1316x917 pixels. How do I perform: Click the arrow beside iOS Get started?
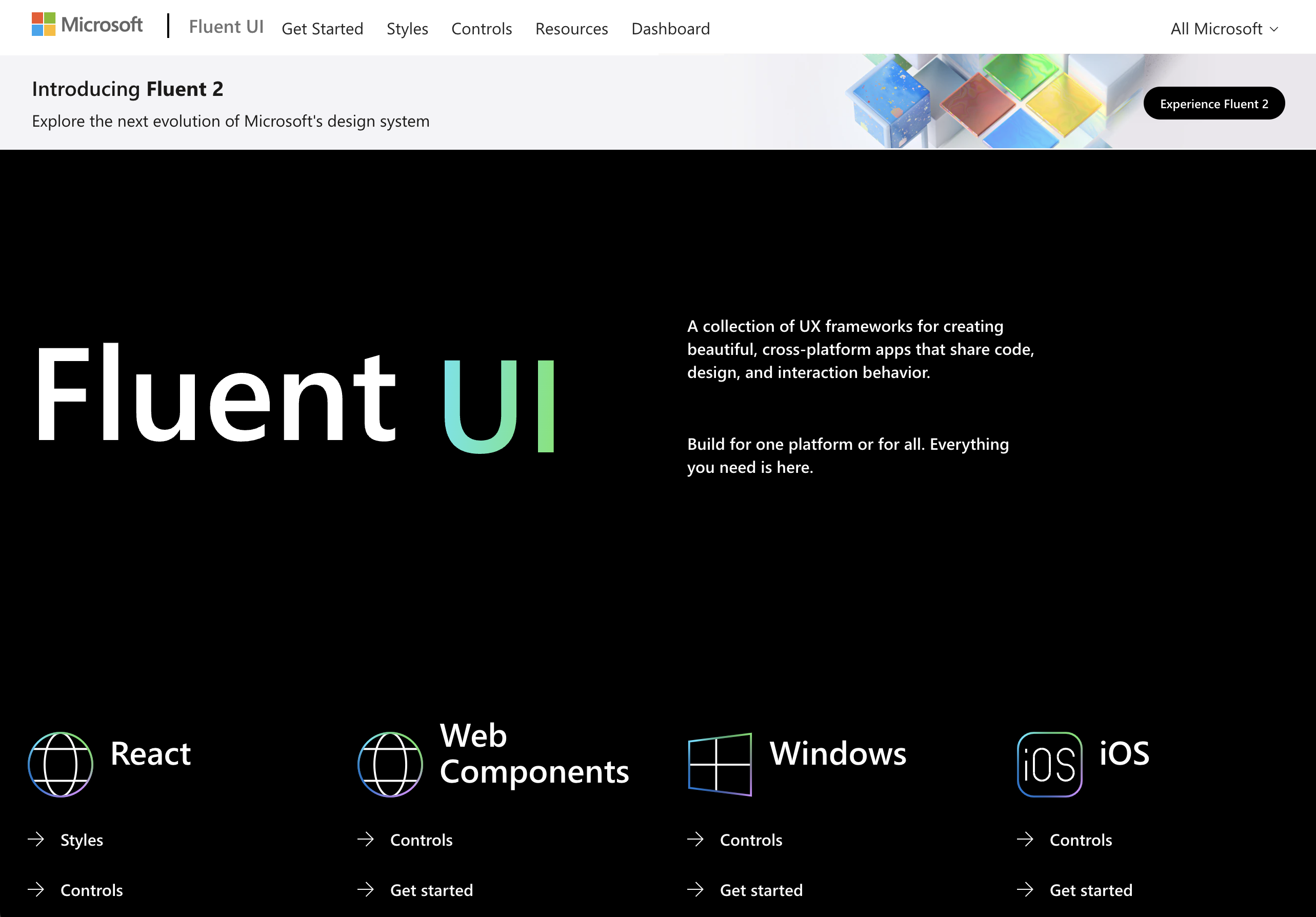tap(1026, 890)
